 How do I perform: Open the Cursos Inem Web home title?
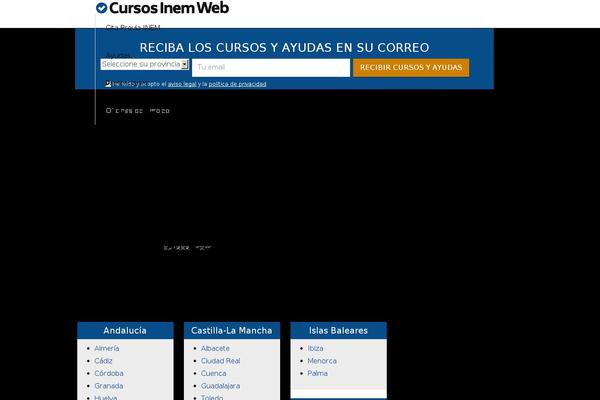(x=169, y=8)
